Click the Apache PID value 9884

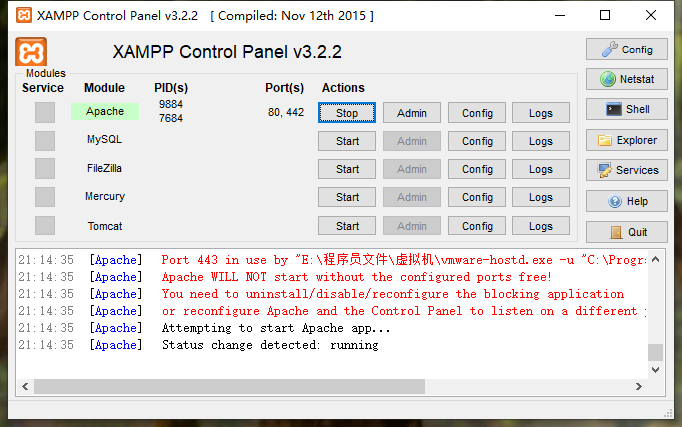point(171,104)
